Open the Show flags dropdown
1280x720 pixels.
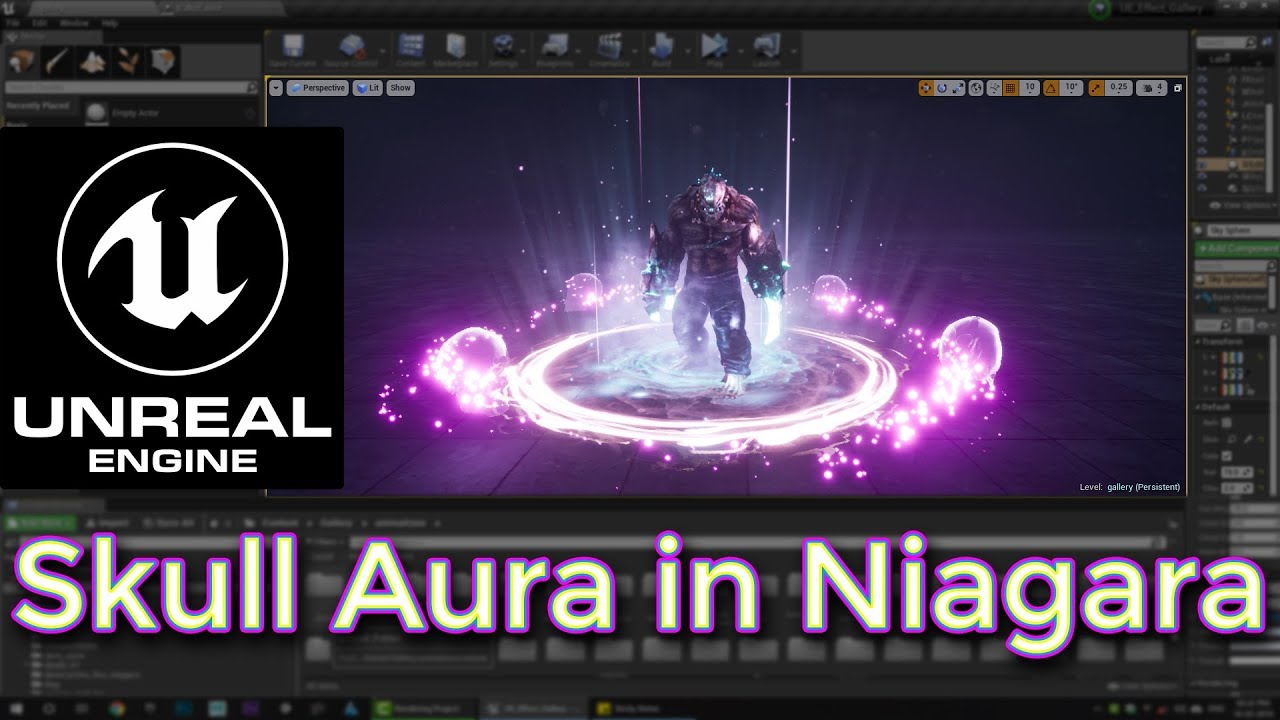point(400,88)
